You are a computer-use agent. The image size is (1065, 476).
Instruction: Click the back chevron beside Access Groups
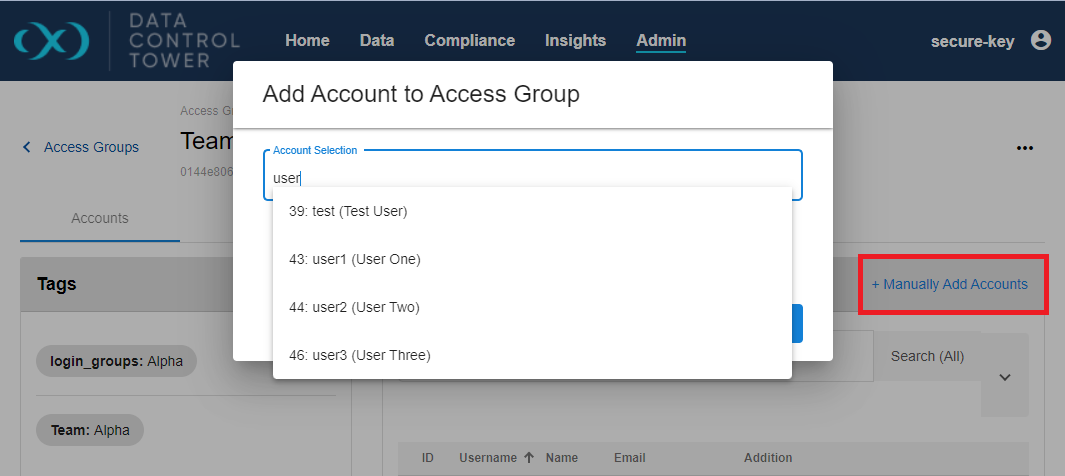27,147
